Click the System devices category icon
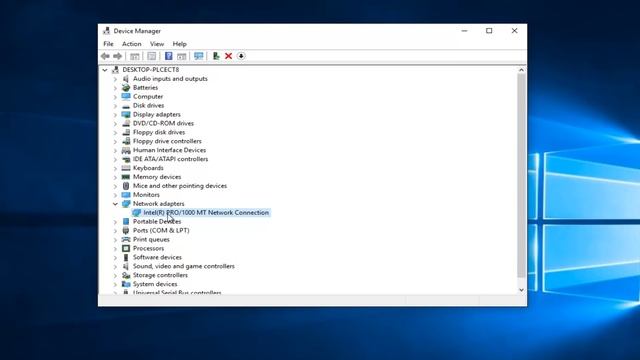Image resolution: width=640 pixels, height=360 pixels. (126, 284)
